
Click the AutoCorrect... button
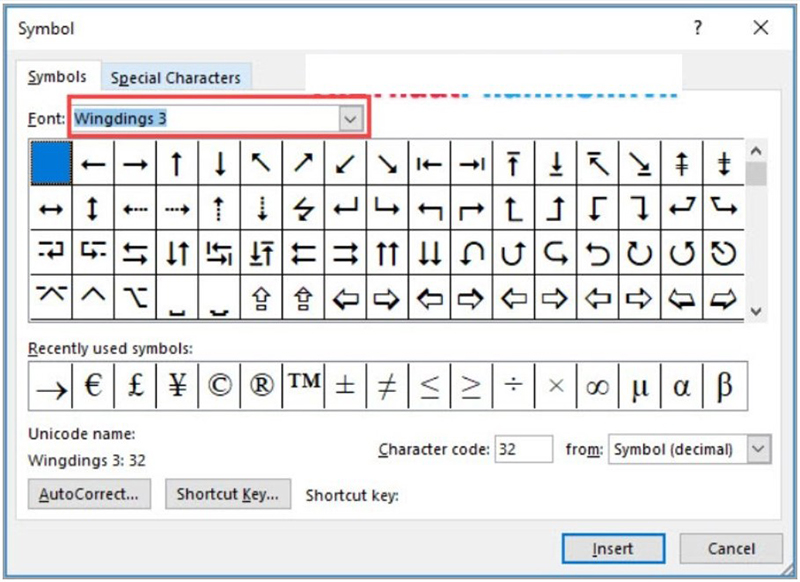[89, 494]
